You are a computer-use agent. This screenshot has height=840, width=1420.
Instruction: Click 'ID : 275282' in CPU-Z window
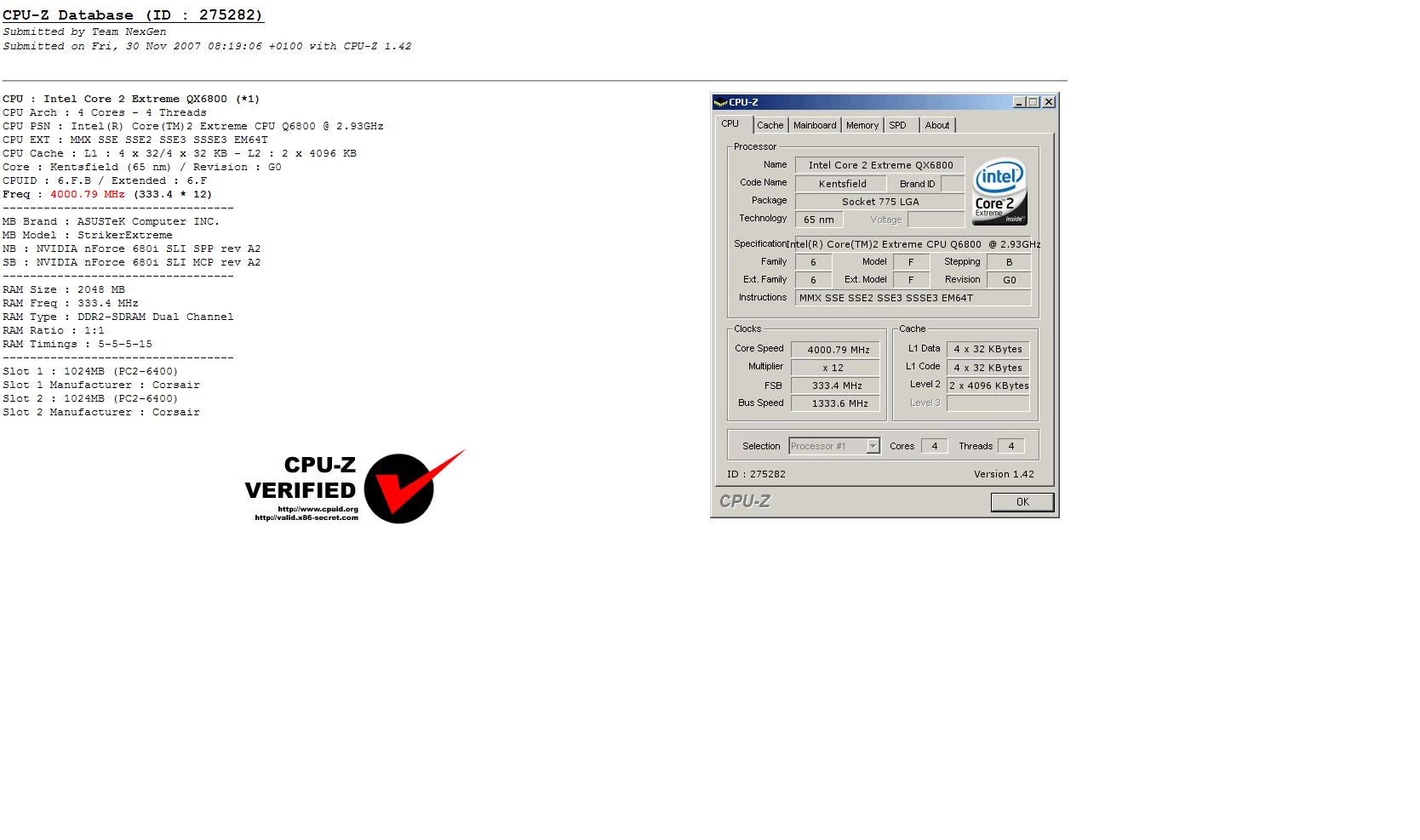click(x=756, y=474)
